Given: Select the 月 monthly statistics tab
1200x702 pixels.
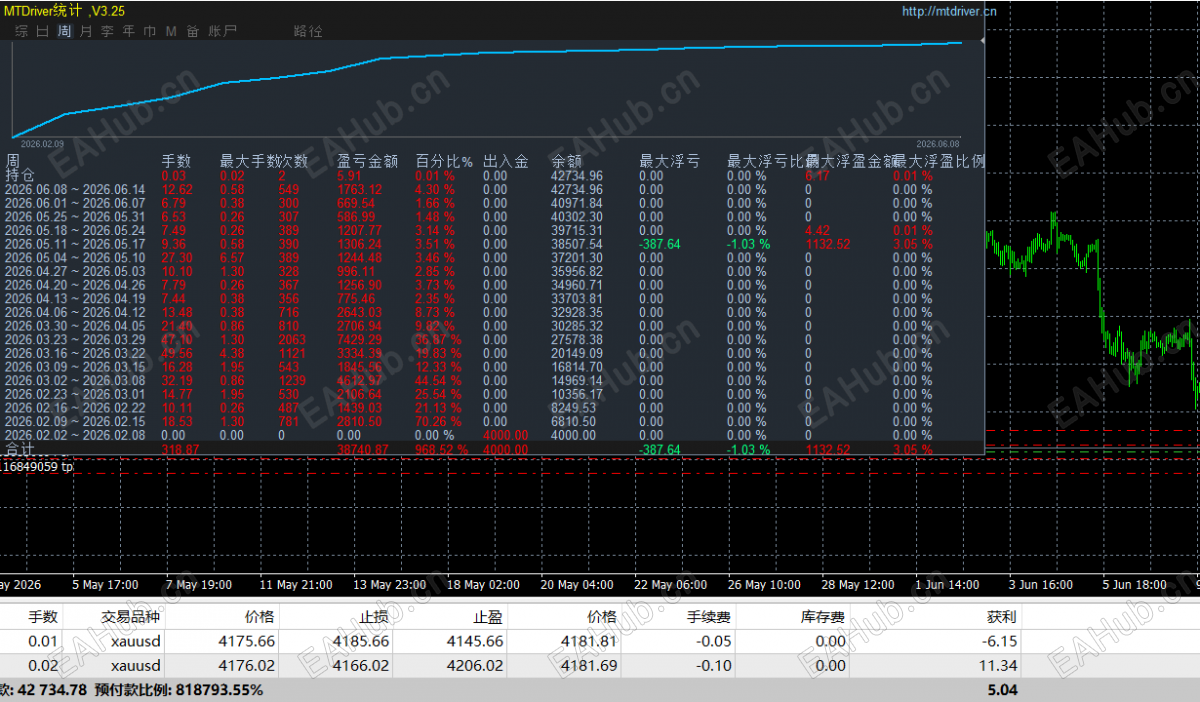Looking at the screenshot, I should click(86, 31).
